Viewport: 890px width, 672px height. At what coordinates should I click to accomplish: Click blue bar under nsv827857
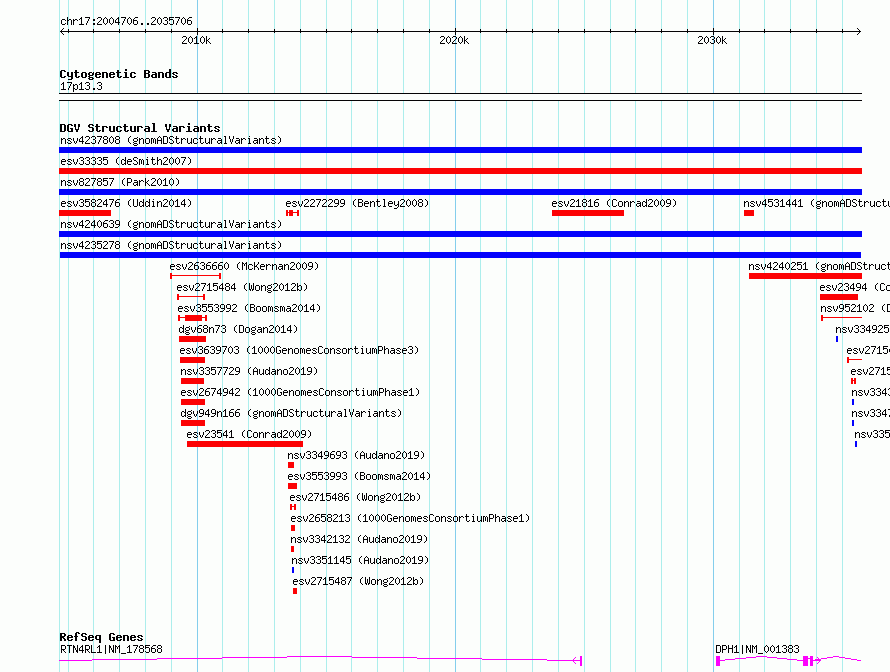coord(460,192)
